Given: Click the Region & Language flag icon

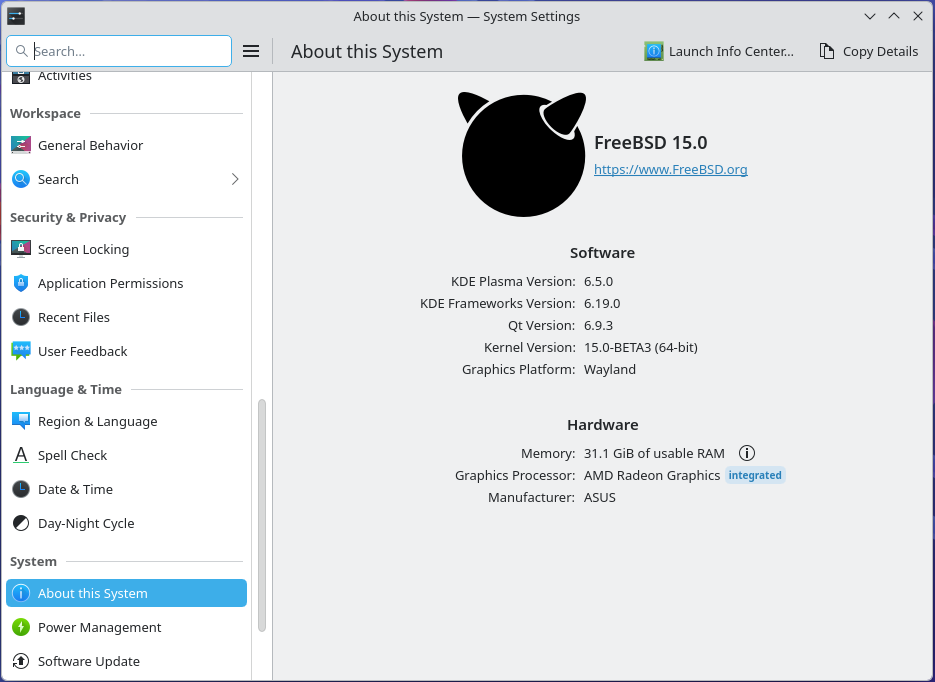Looking at the screenshot, I should (21, 421).
